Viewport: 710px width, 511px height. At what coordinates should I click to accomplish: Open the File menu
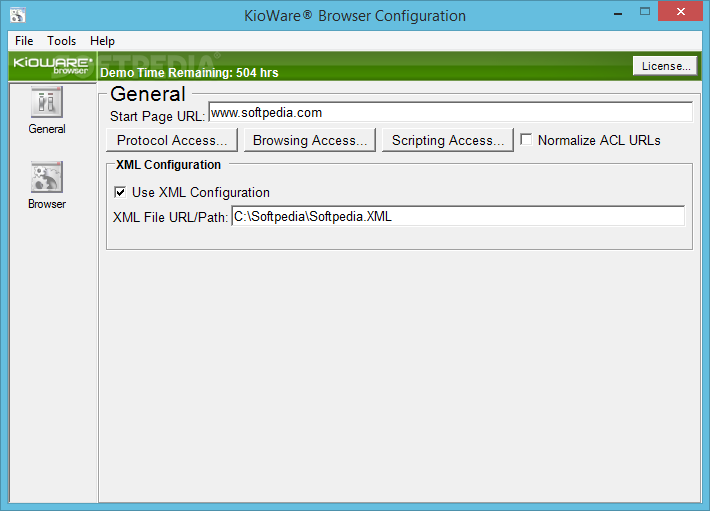(24, 41)
